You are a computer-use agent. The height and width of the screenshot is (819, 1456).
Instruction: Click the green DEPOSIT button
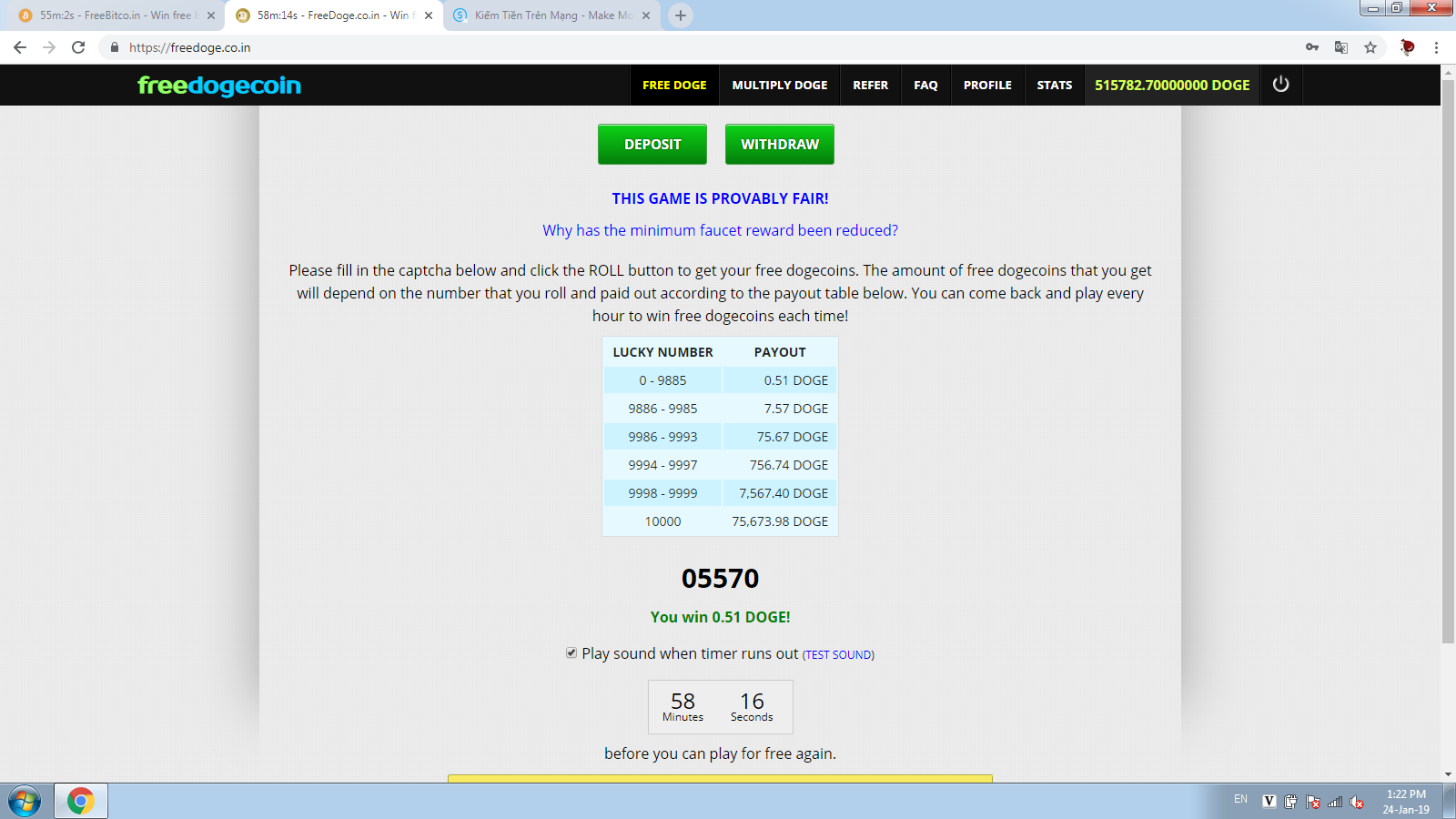[x=652, y=144]
